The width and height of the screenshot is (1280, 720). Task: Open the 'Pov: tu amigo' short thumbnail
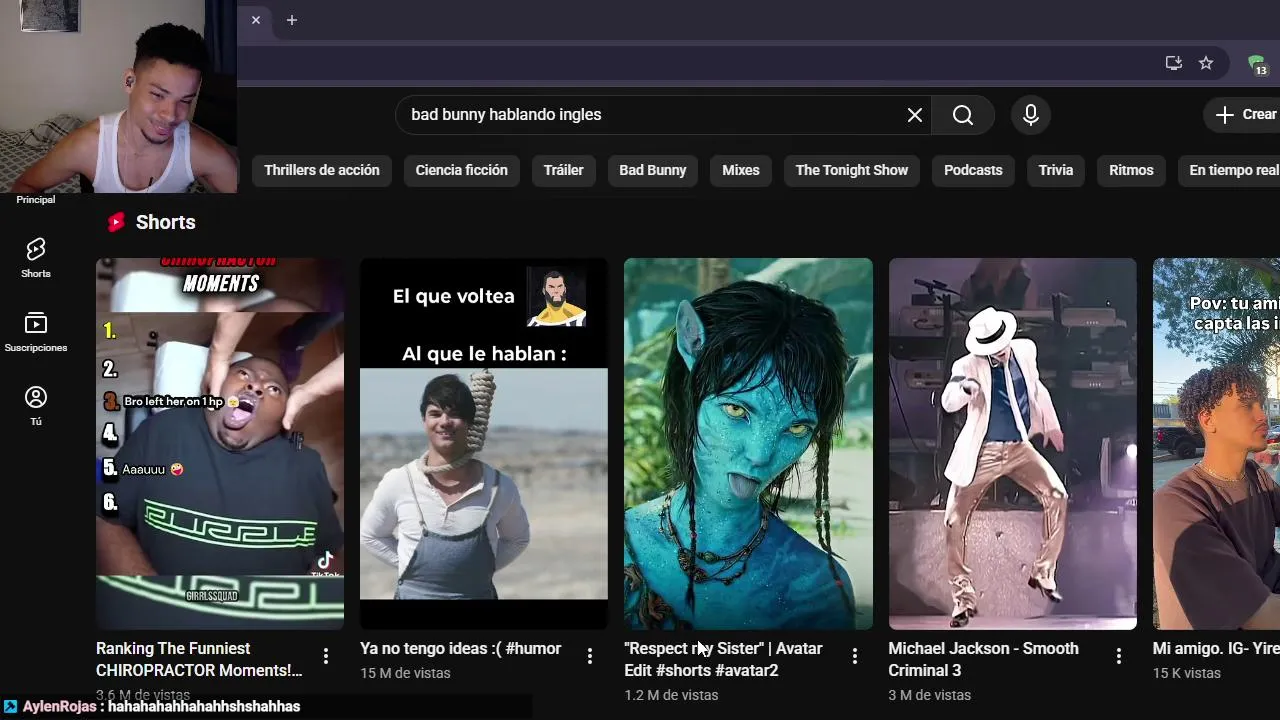pos(1216,444)
